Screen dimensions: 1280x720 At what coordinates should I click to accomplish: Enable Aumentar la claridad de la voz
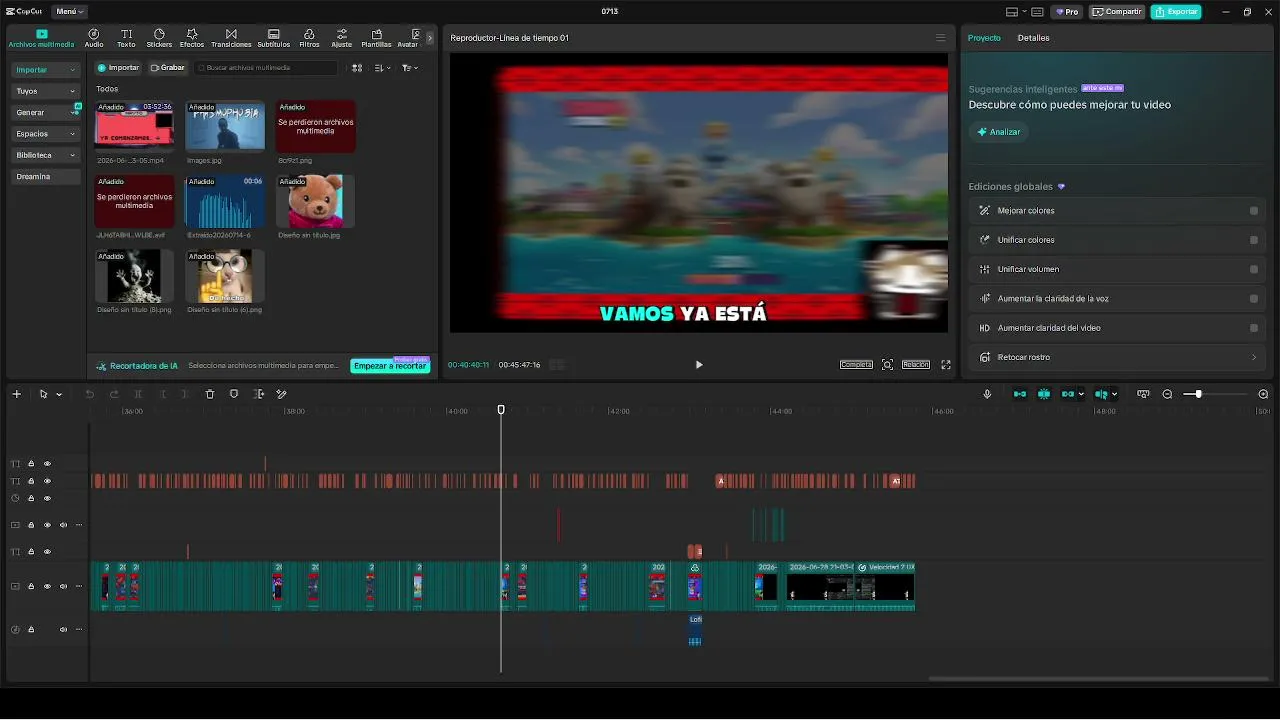tap(1254, 298)
